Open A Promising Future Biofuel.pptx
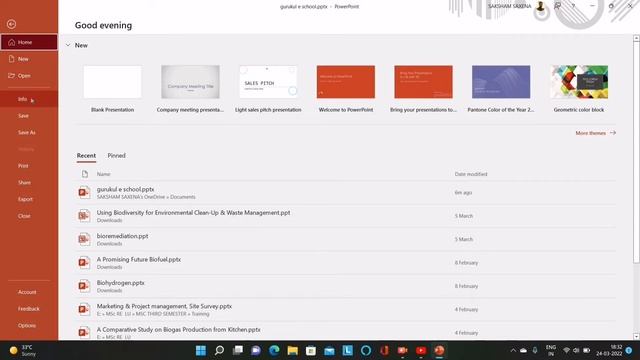This screenshot has height=360, width=640. (346, 262)
